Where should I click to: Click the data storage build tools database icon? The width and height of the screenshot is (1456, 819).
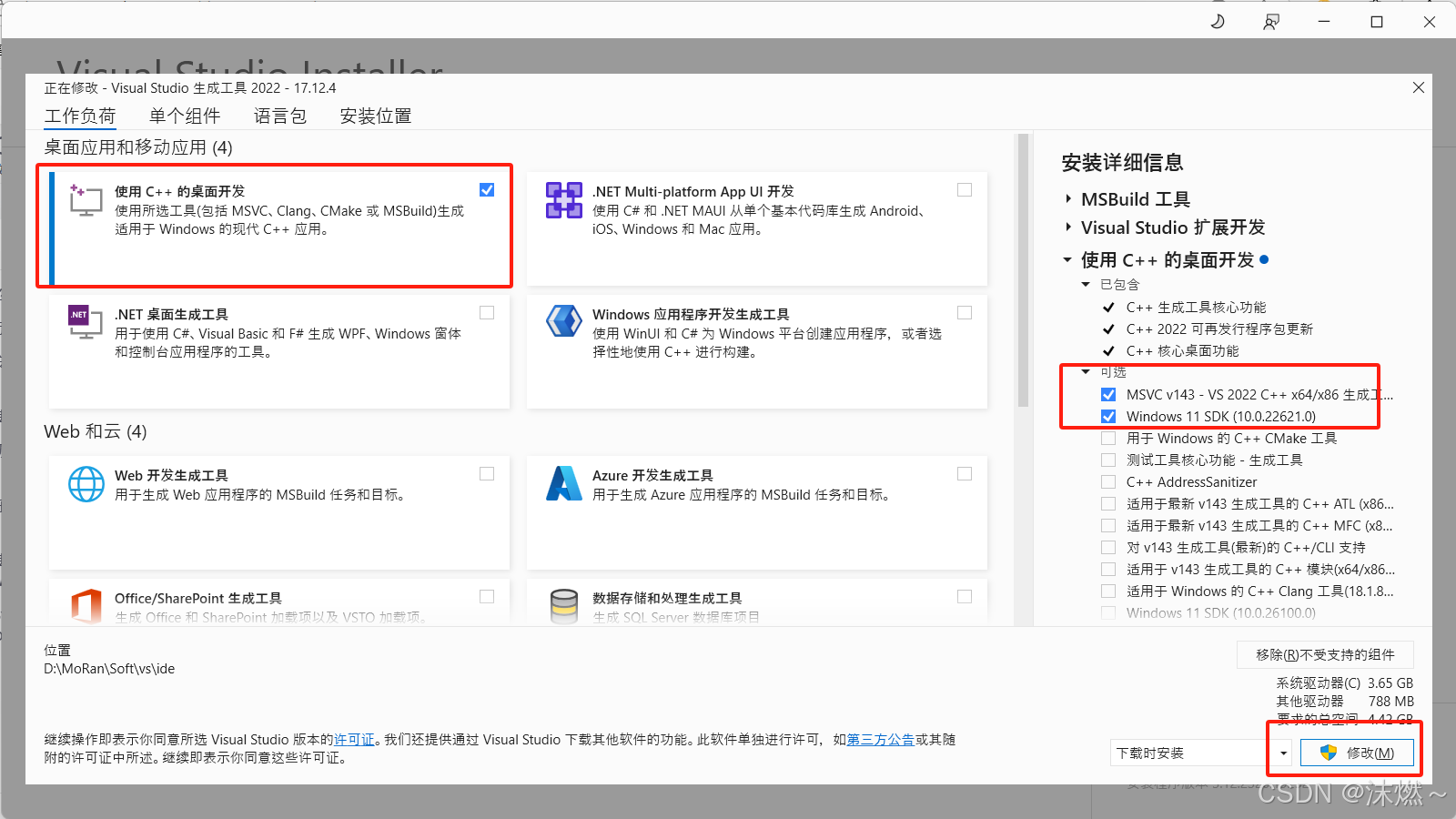pos(563,606)
